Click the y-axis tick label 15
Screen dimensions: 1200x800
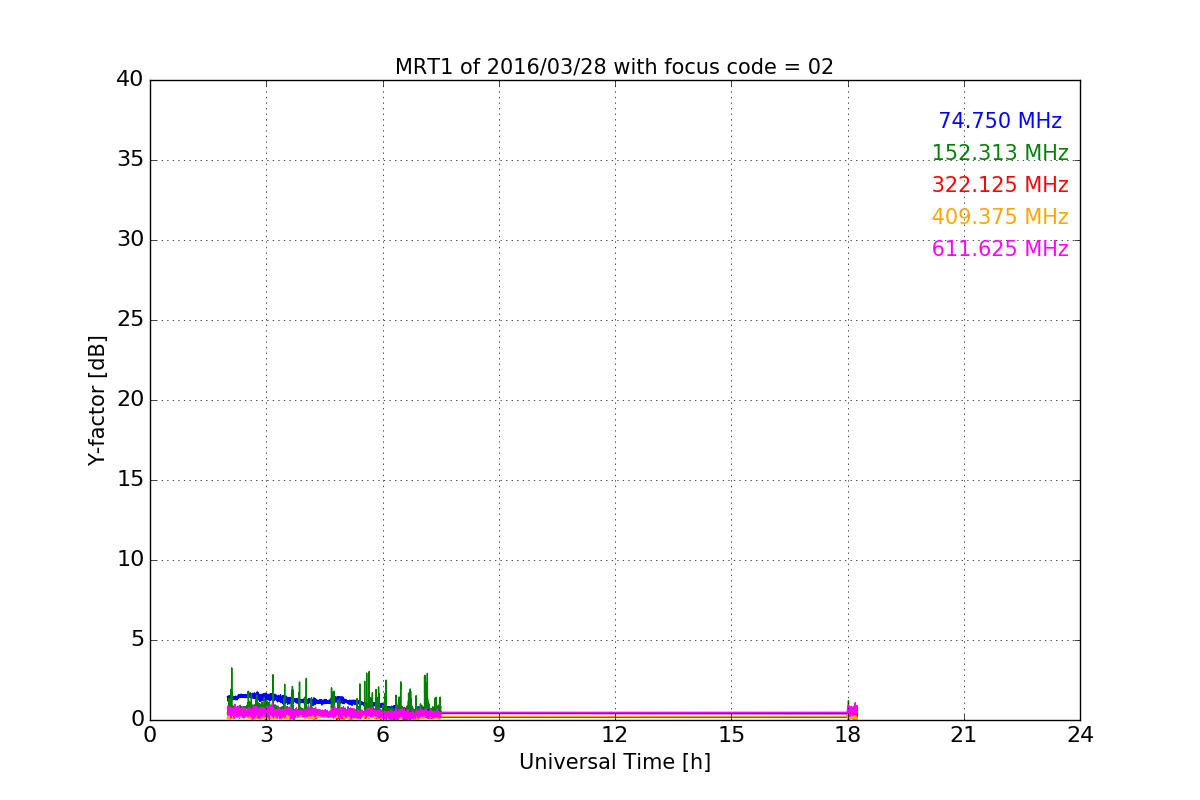(130, 479)
